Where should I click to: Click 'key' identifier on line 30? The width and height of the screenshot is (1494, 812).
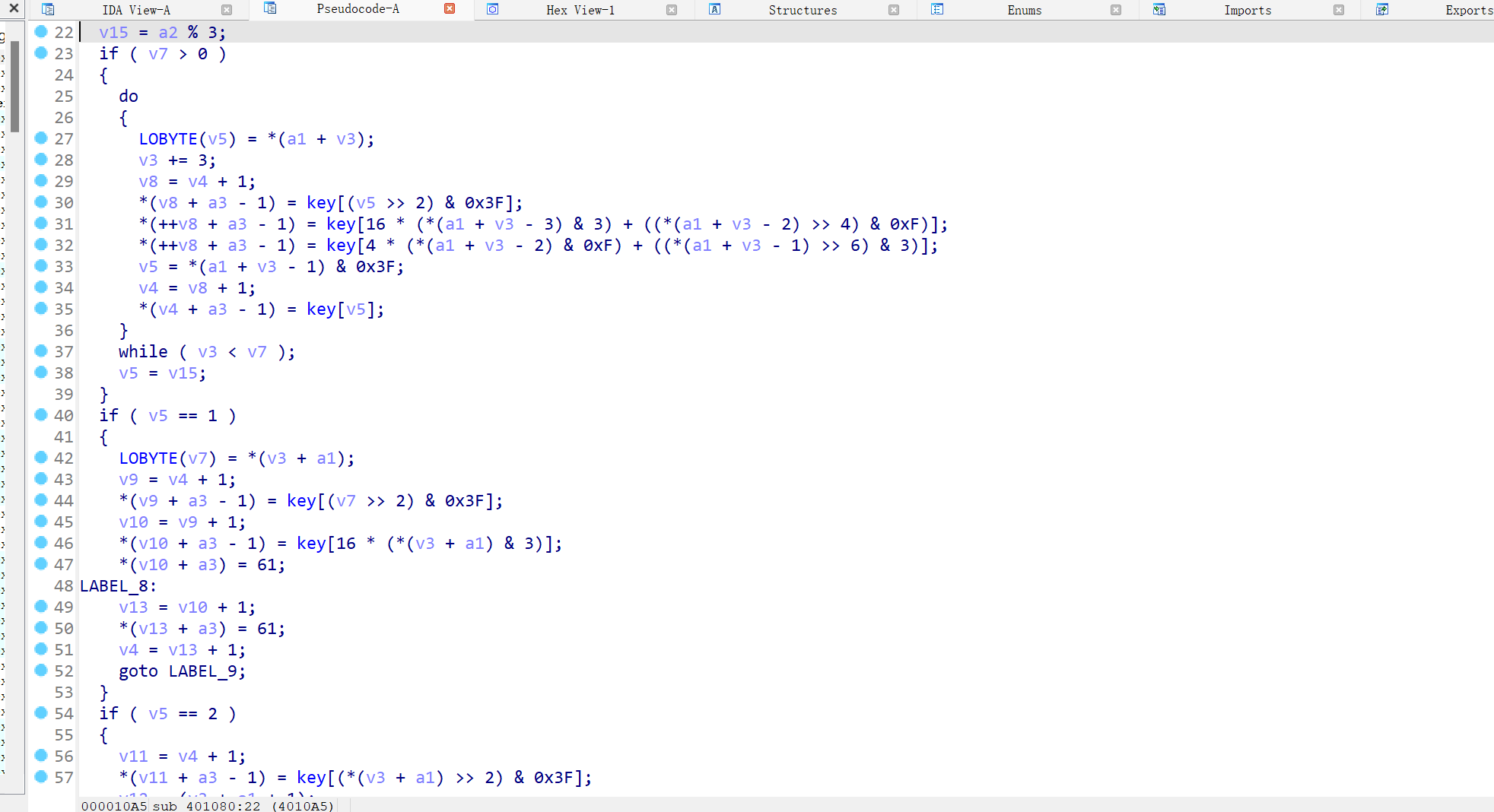click(321, 203)
